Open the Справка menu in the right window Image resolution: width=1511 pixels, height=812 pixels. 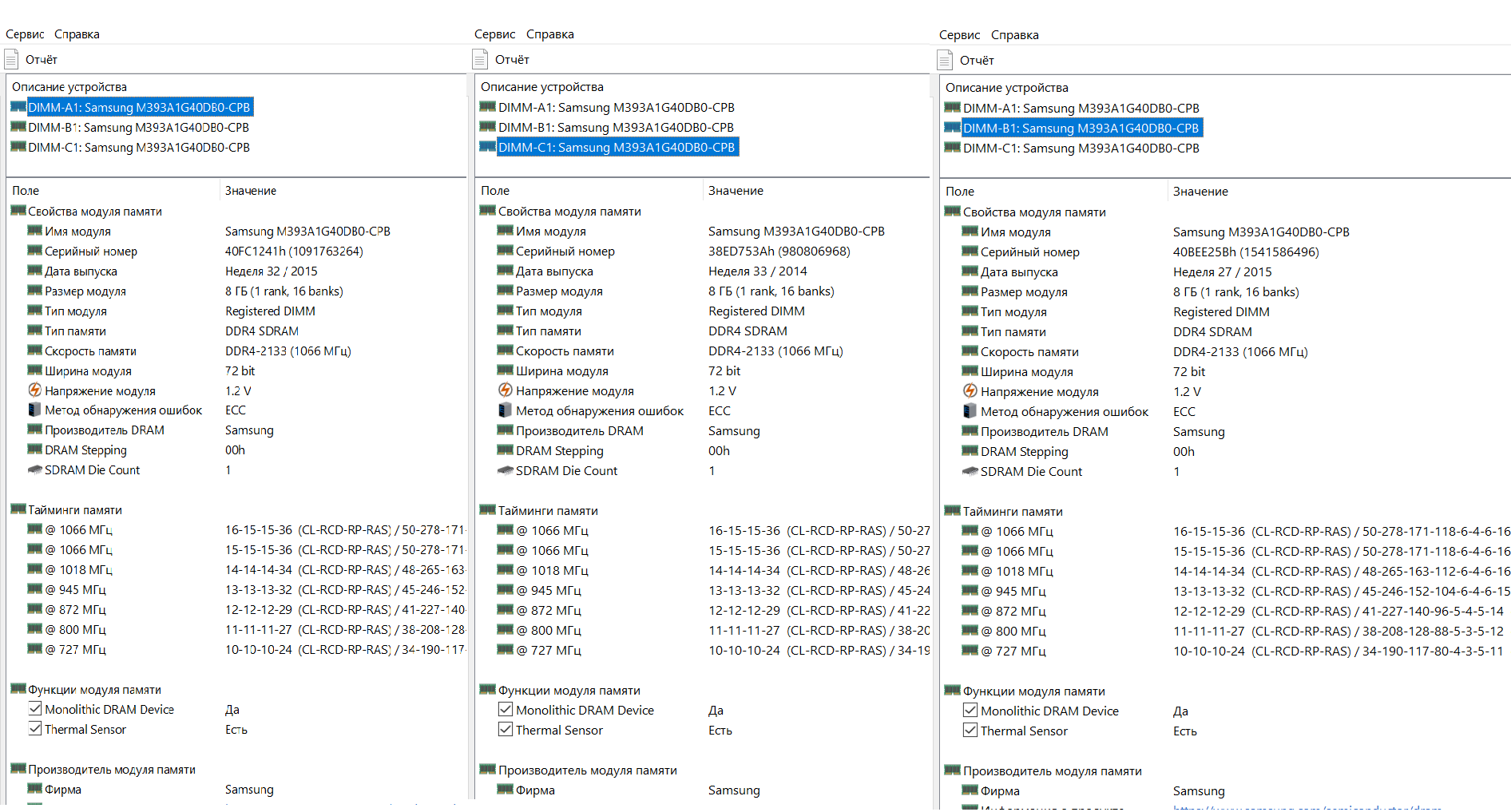coord(1015,35)
